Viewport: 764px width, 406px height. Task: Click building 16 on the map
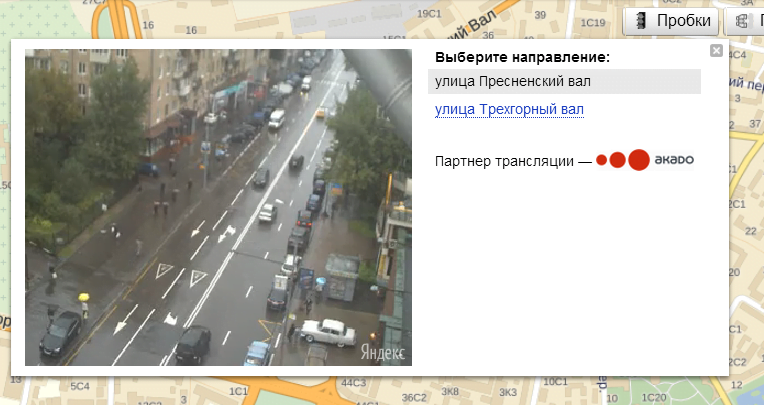pos(150,24)
